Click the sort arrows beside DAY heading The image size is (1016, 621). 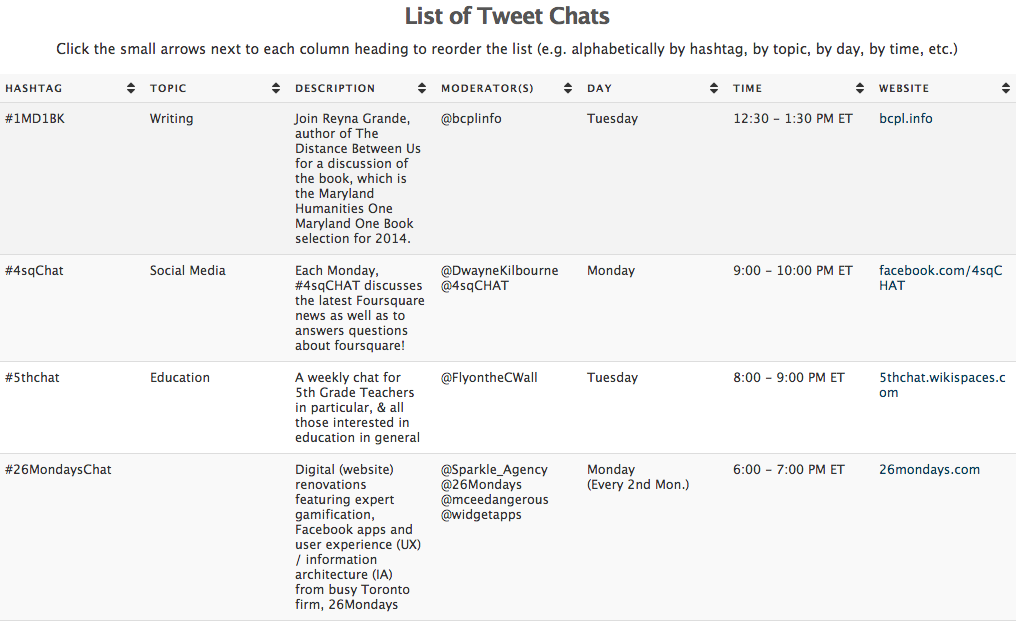click(714, 88)
